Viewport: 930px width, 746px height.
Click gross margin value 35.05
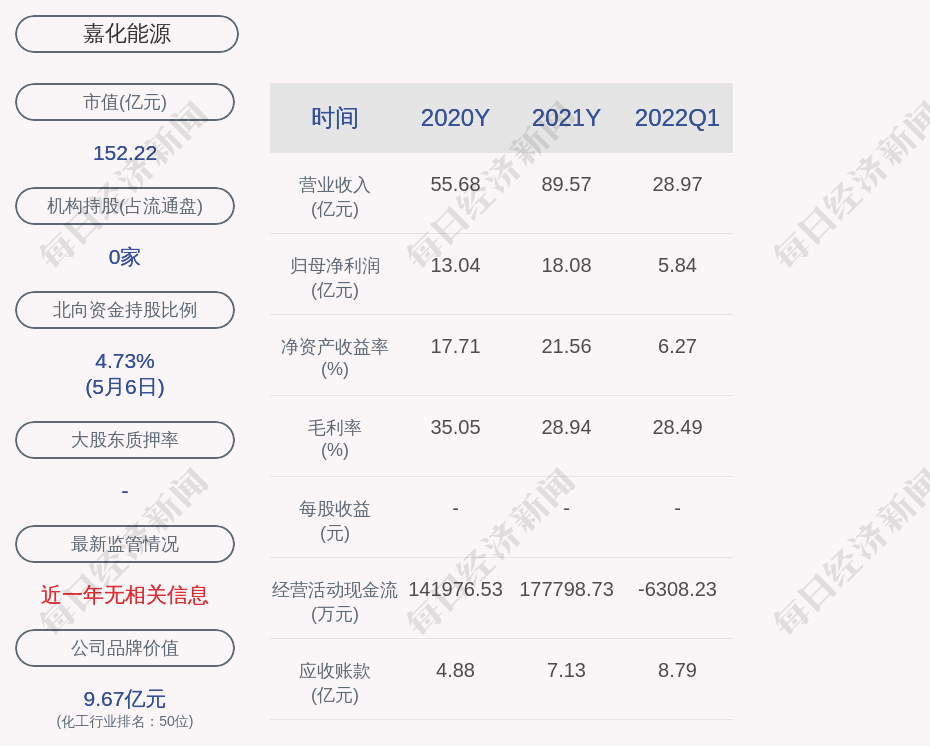(x=456, y=428)
